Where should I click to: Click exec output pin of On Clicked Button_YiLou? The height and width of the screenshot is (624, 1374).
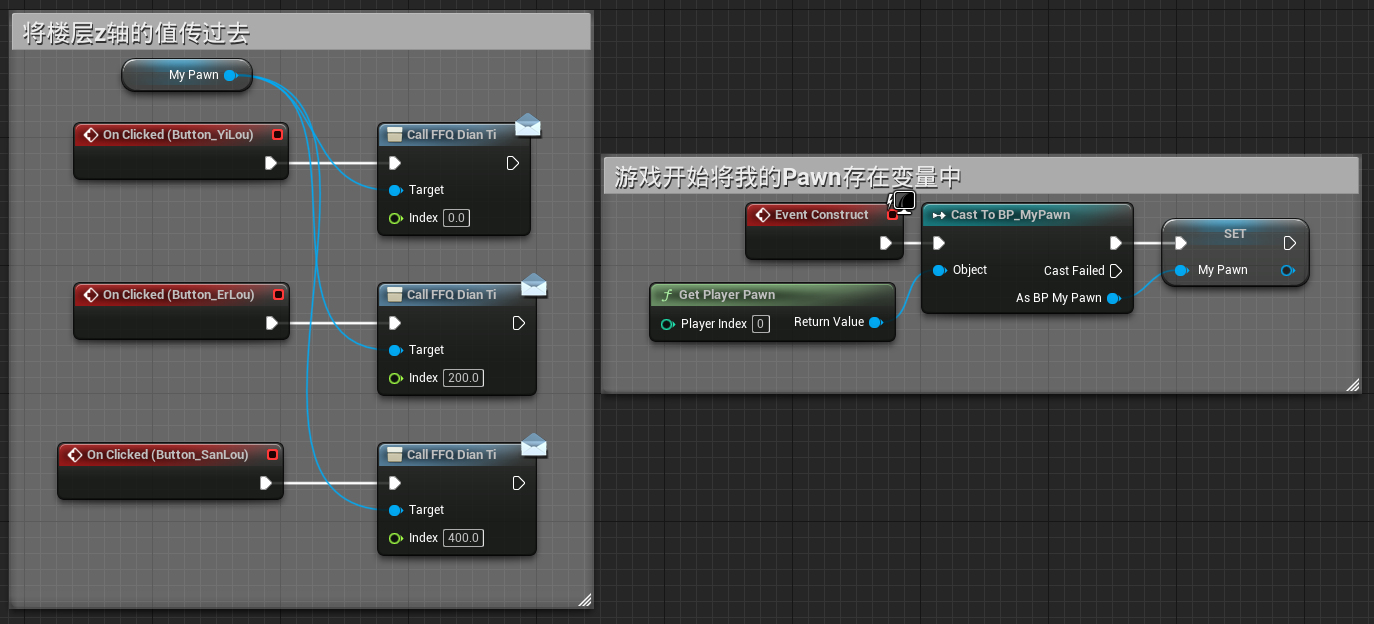pyautogui.click(x=270, y=163)
